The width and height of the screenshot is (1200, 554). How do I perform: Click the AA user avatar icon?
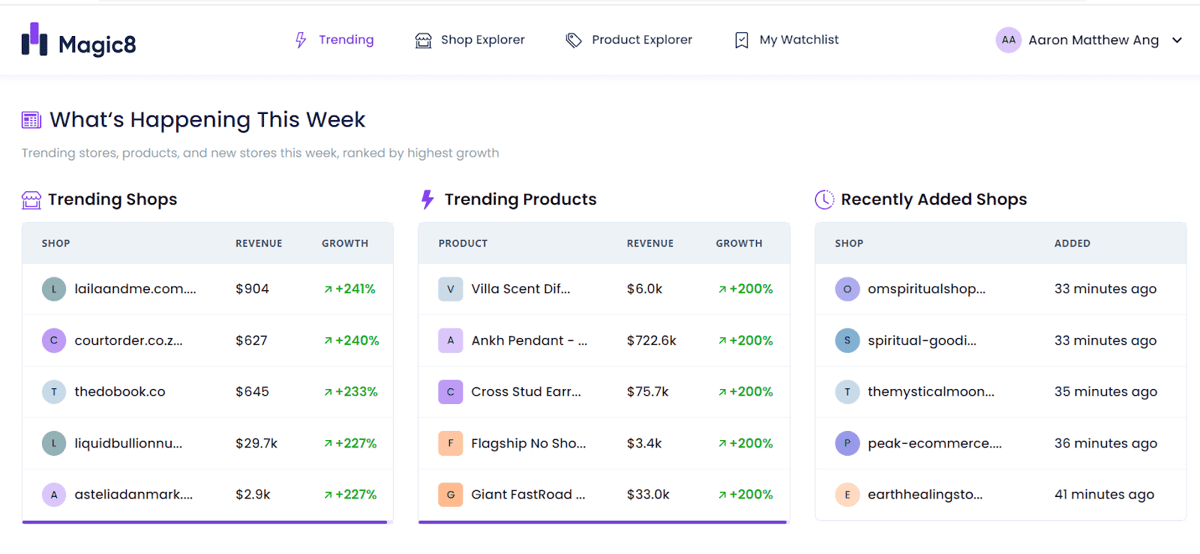point(1008,40)
